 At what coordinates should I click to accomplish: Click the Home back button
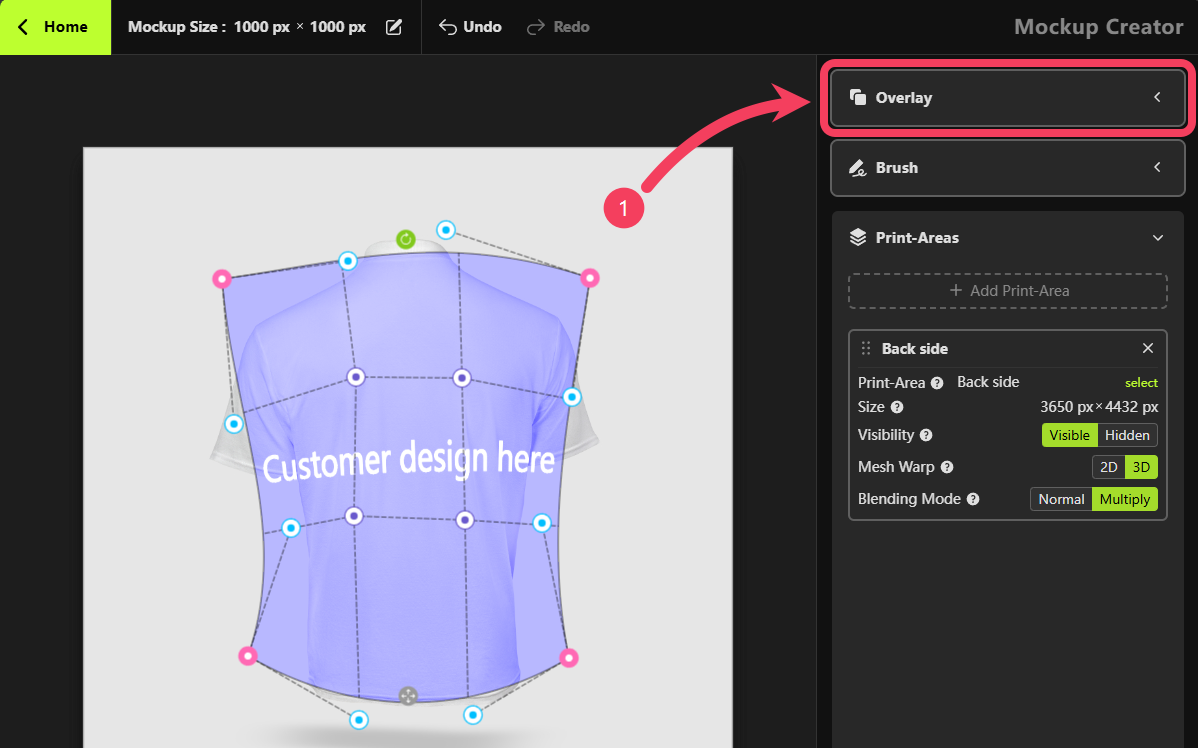point(55,27)
